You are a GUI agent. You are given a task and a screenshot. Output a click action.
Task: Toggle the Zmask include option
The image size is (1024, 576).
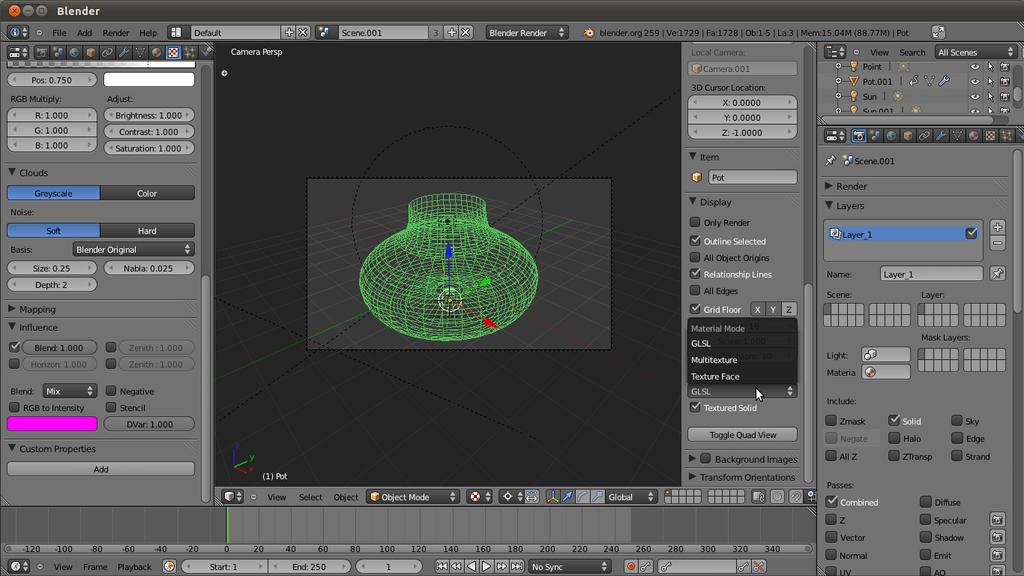(x=831, y=421)
